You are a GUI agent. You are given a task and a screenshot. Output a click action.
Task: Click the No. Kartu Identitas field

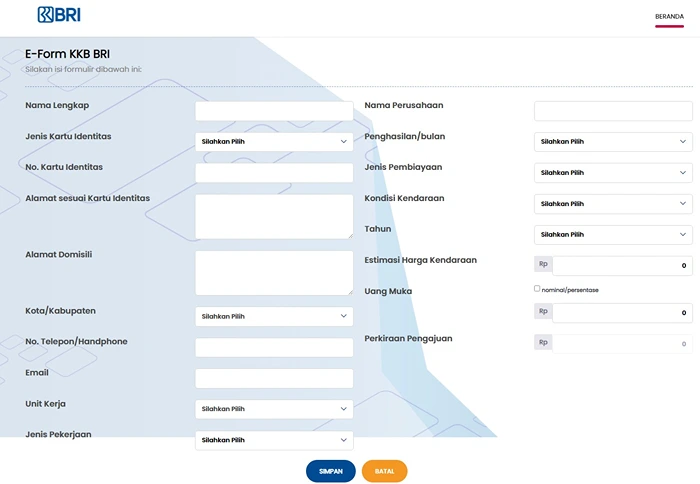(x=274, y=172)
